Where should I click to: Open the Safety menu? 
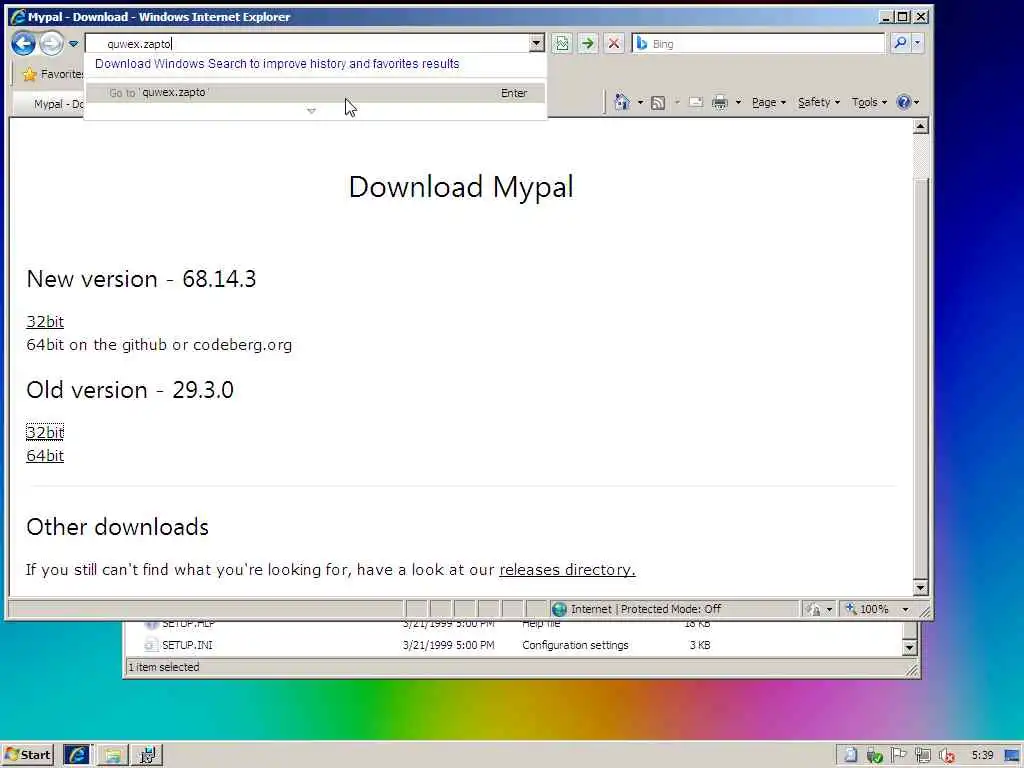(x=819, y=103)
